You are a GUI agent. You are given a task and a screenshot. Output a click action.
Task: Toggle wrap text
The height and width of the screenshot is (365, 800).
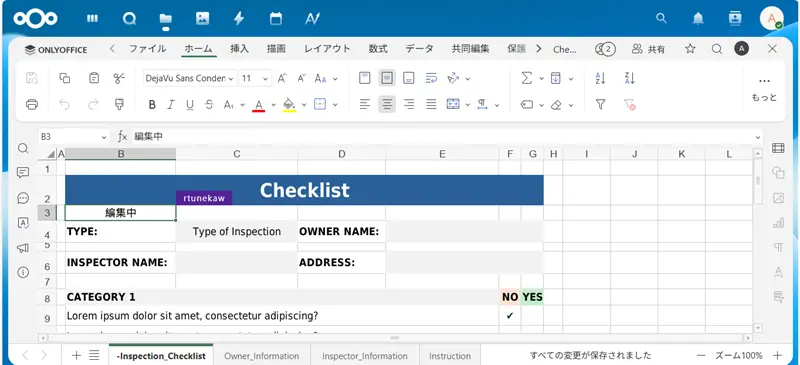click(431, 78)
